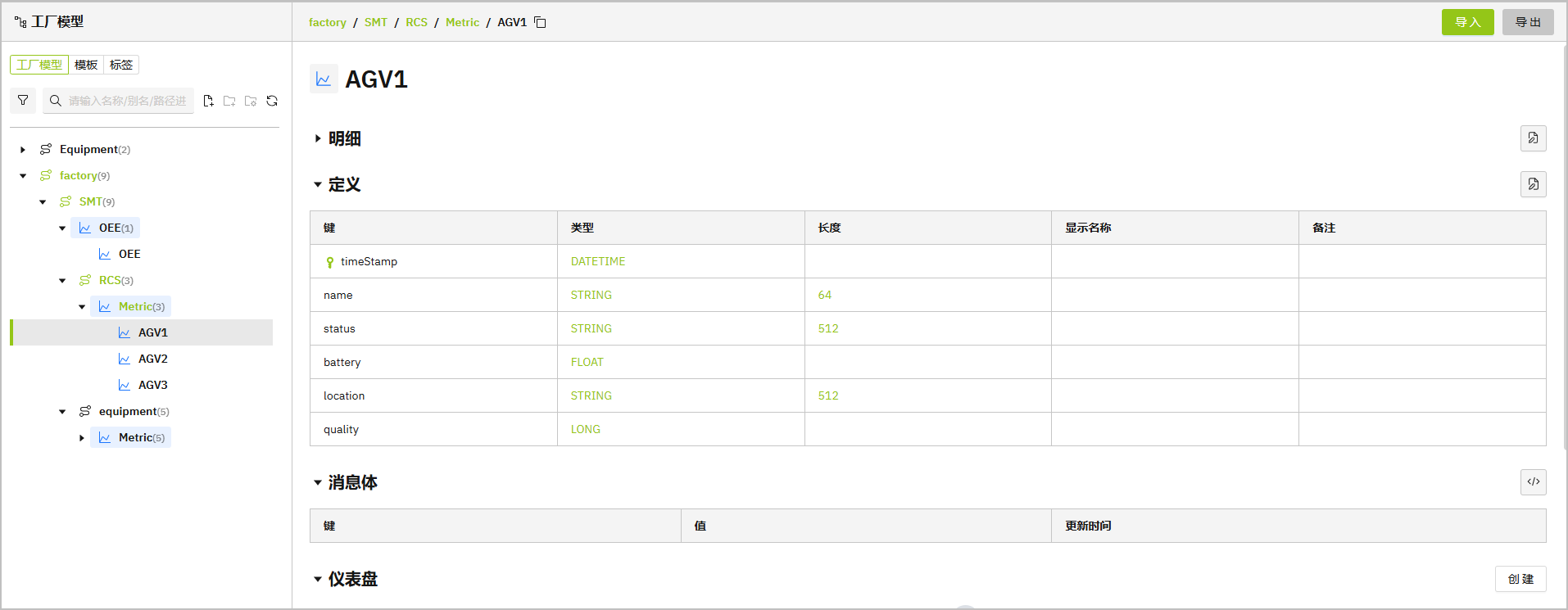The height and width of the screenshot is (610, 1568).
Task: Collapse the 定义 section
Action: point(318,185)
